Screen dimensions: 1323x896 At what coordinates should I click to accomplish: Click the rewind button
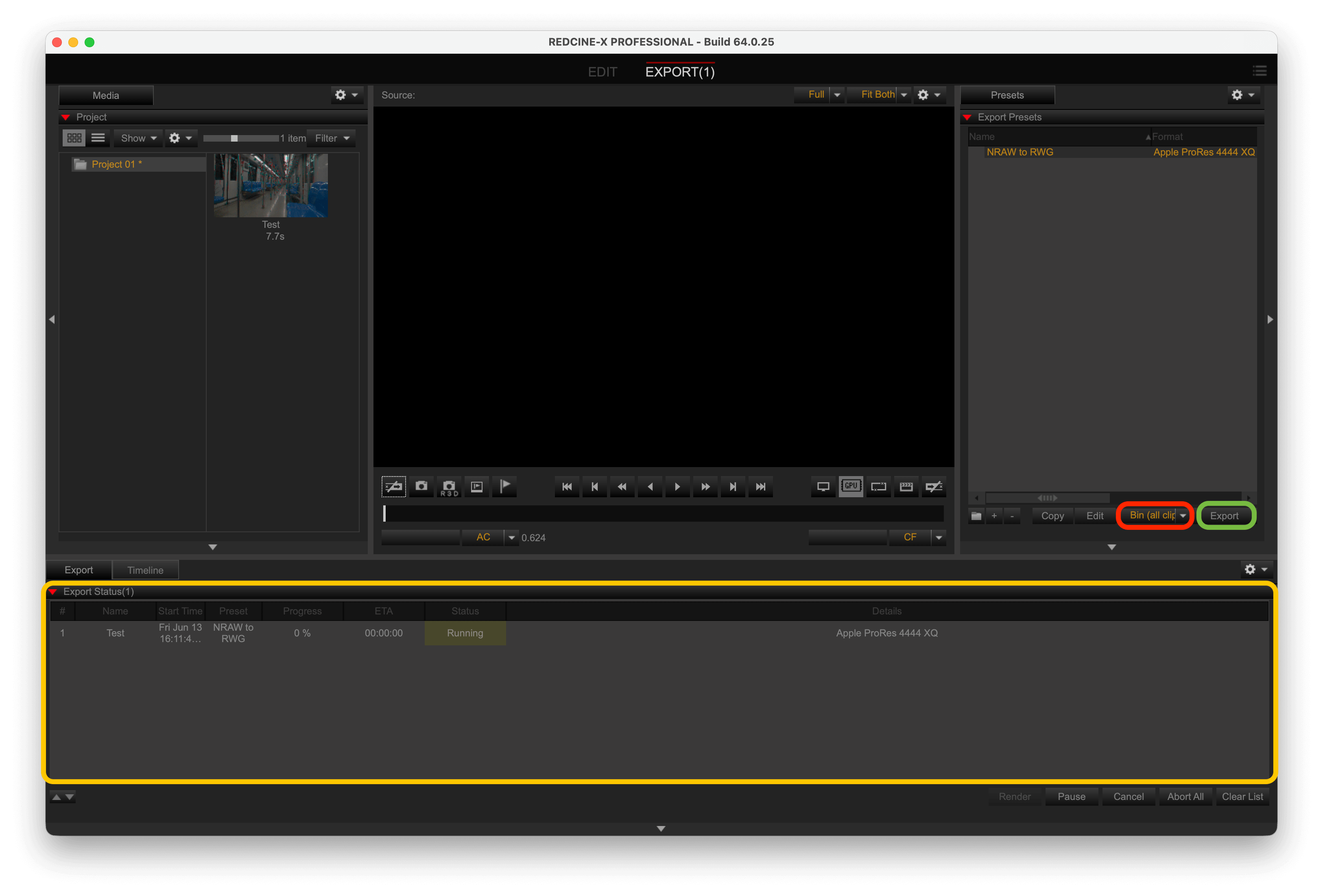pyautogui.click(x=622, y=487)
